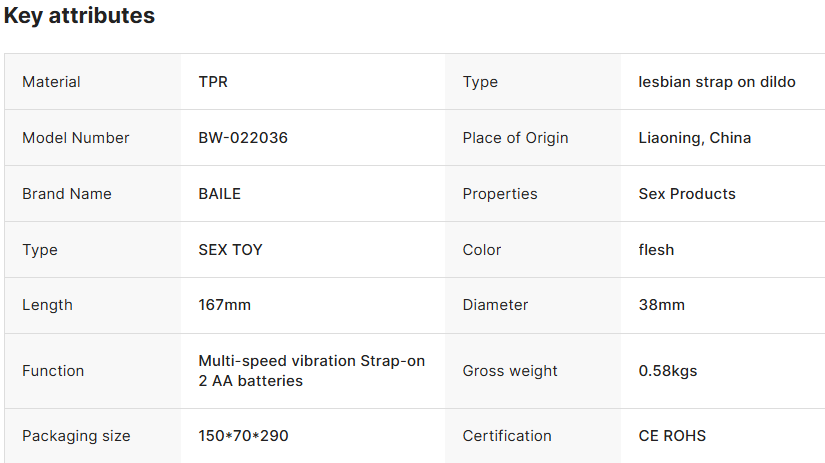Select the 0.58kgs weight value
The height and width of the screenshot is (463, 825).
(x=668, y=371)
